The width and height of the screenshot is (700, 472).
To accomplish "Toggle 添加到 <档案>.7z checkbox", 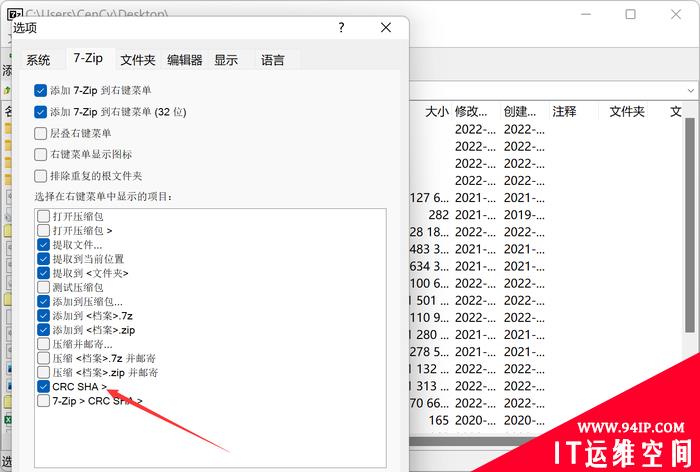I will (43, 316).
